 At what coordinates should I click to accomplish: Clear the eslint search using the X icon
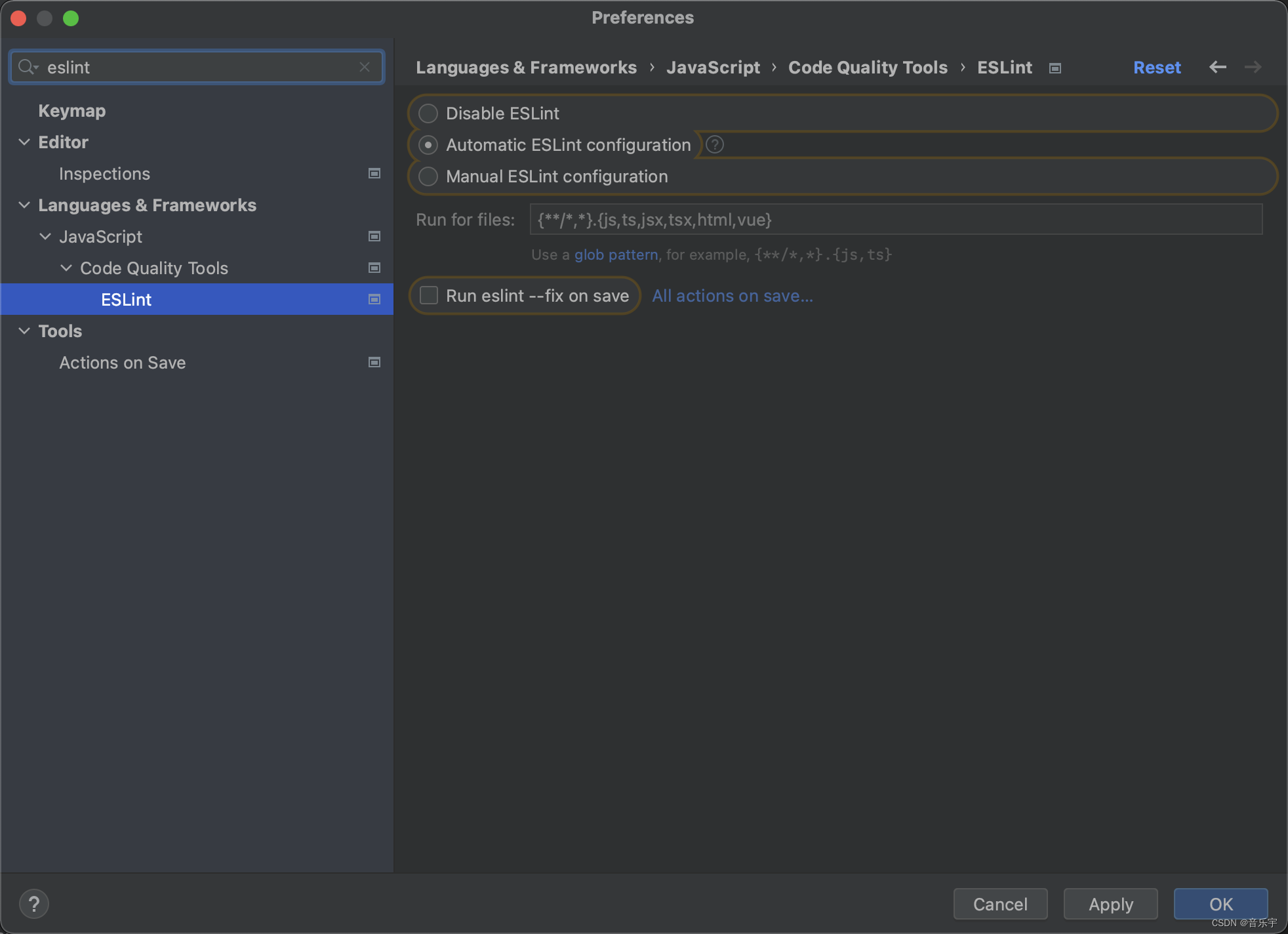tap(365, 67)
